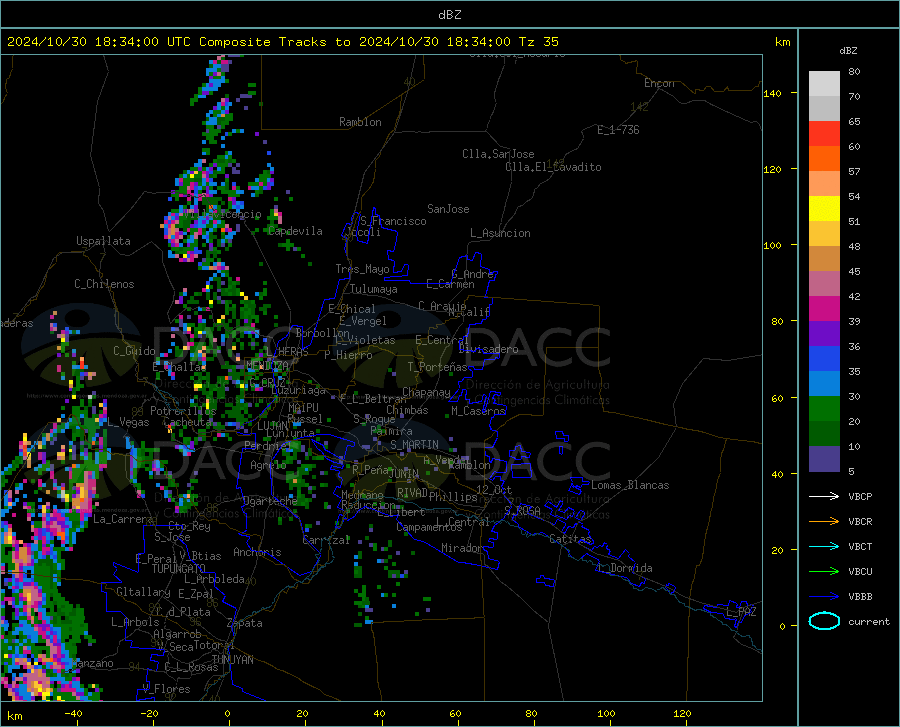Click the 'Clla.El_Cavadito' label on map
This screenshot has height=727, width=900.
pyautogui.click(x=553, y=167)
